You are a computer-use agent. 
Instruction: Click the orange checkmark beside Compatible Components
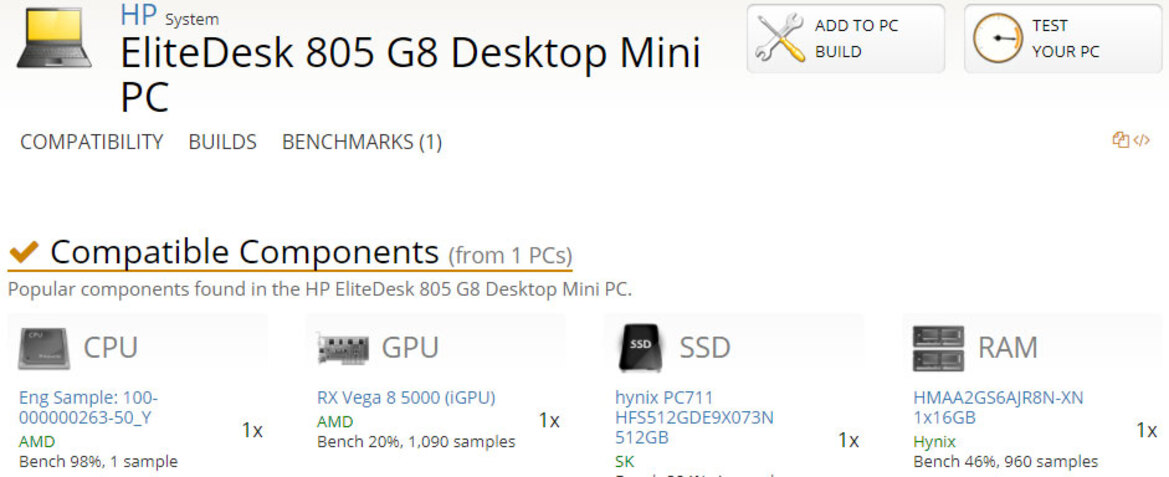23,252
